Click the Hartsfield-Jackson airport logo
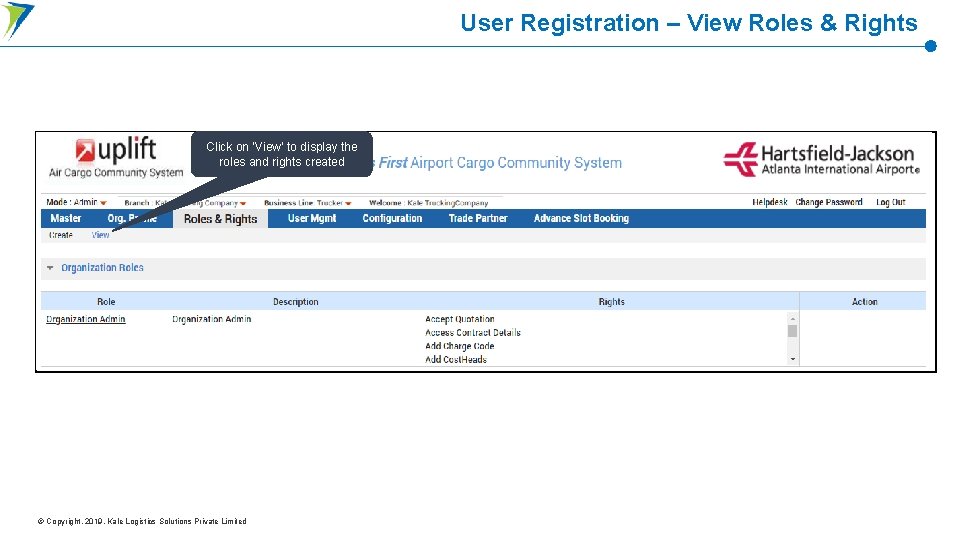The image size is (960, 540). (x=821, y=159)
